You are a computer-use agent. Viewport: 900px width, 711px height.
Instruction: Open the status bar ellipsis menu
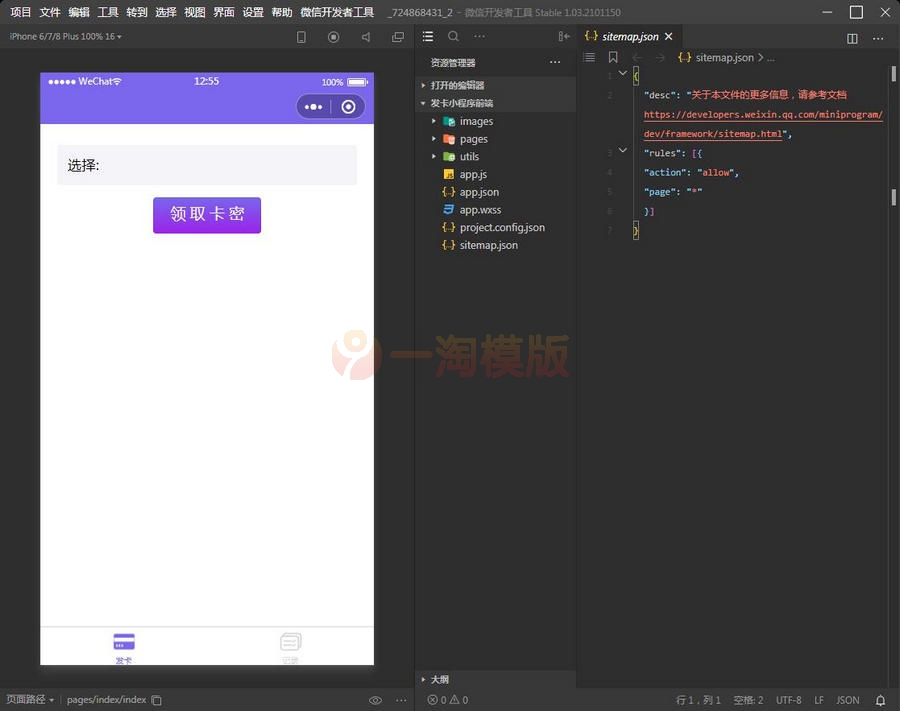(x=401, y=700)
